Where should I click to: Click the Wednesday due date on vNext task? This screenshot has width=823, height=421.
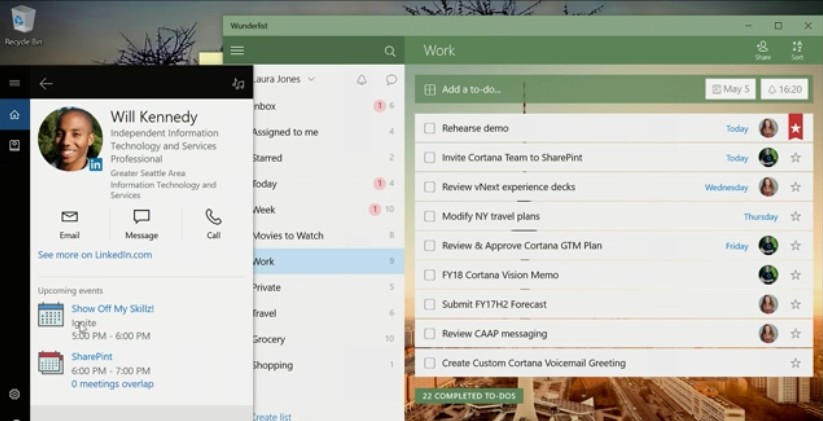click(726, 187)
